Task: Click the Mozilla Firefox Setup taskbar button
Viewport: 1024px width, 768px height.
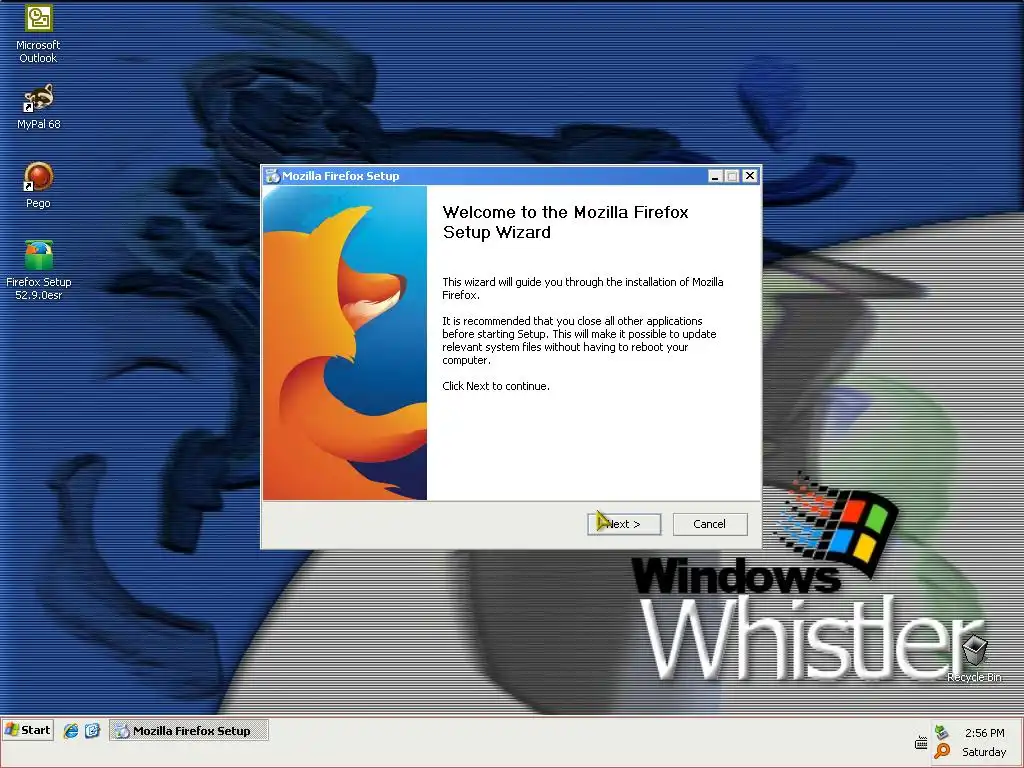Action: [x=189, y=730]
